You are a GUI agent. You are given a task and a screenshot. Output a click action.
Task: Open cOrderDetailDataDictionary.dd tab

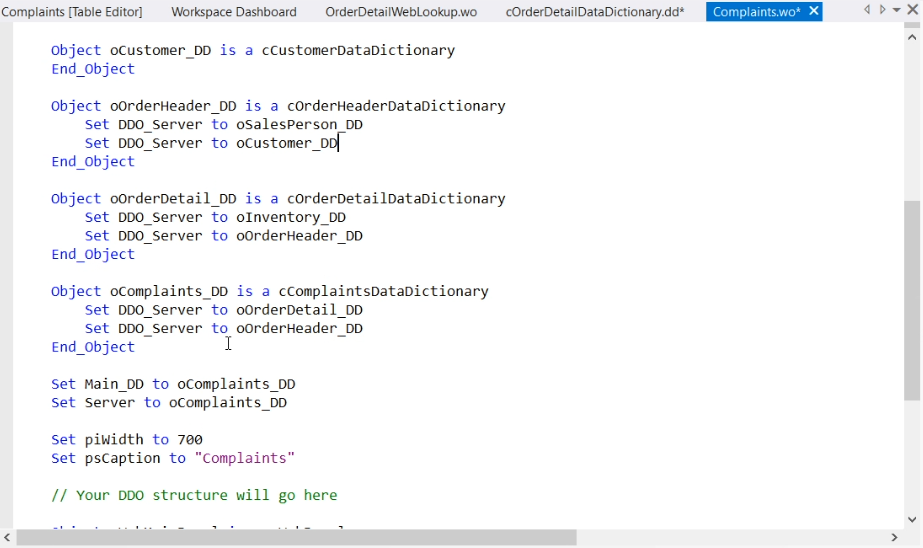(x=595, y=12)
